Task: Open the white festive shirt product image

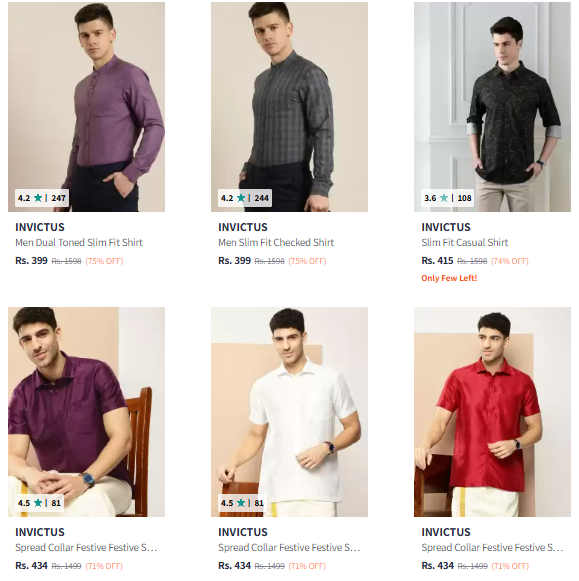Action: [289, 412]
